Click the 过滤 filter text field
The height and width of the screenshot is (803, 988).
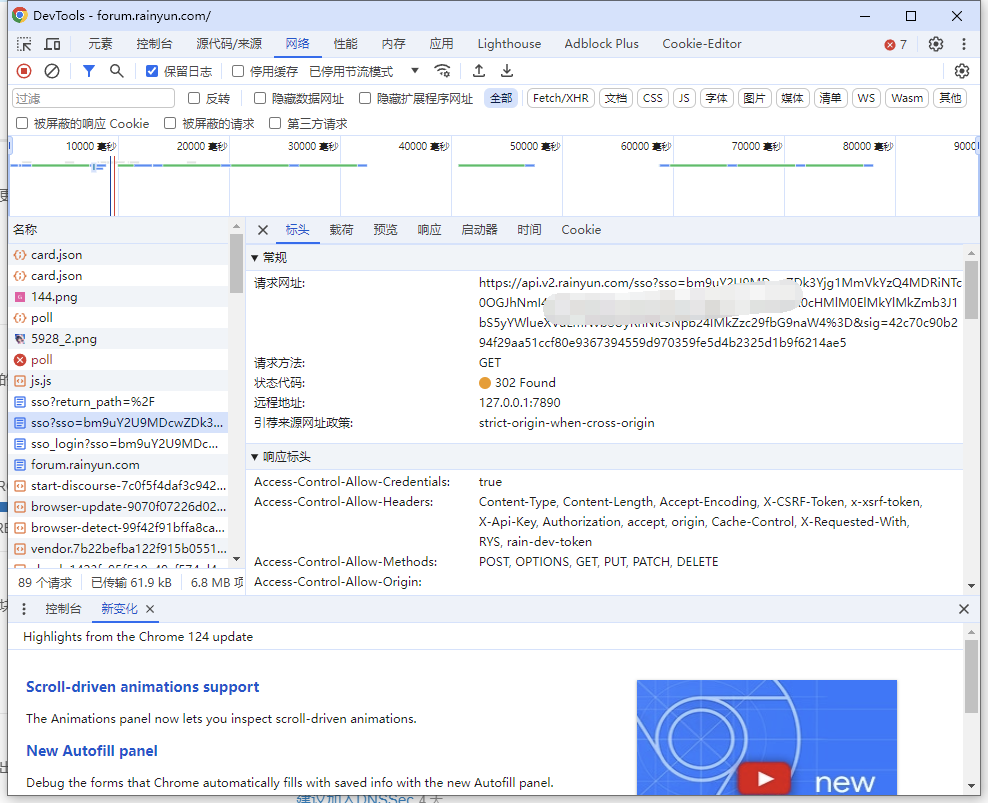93,98
